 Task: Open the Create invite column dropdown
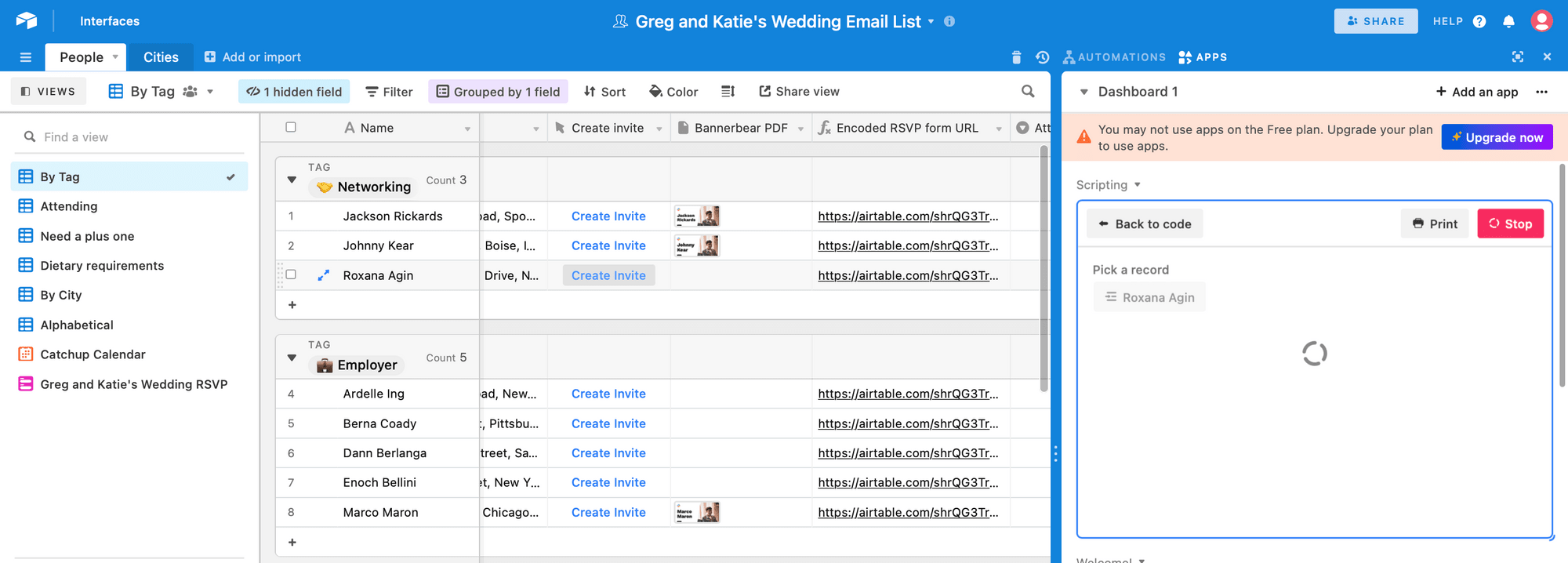(x=659, y=129)
